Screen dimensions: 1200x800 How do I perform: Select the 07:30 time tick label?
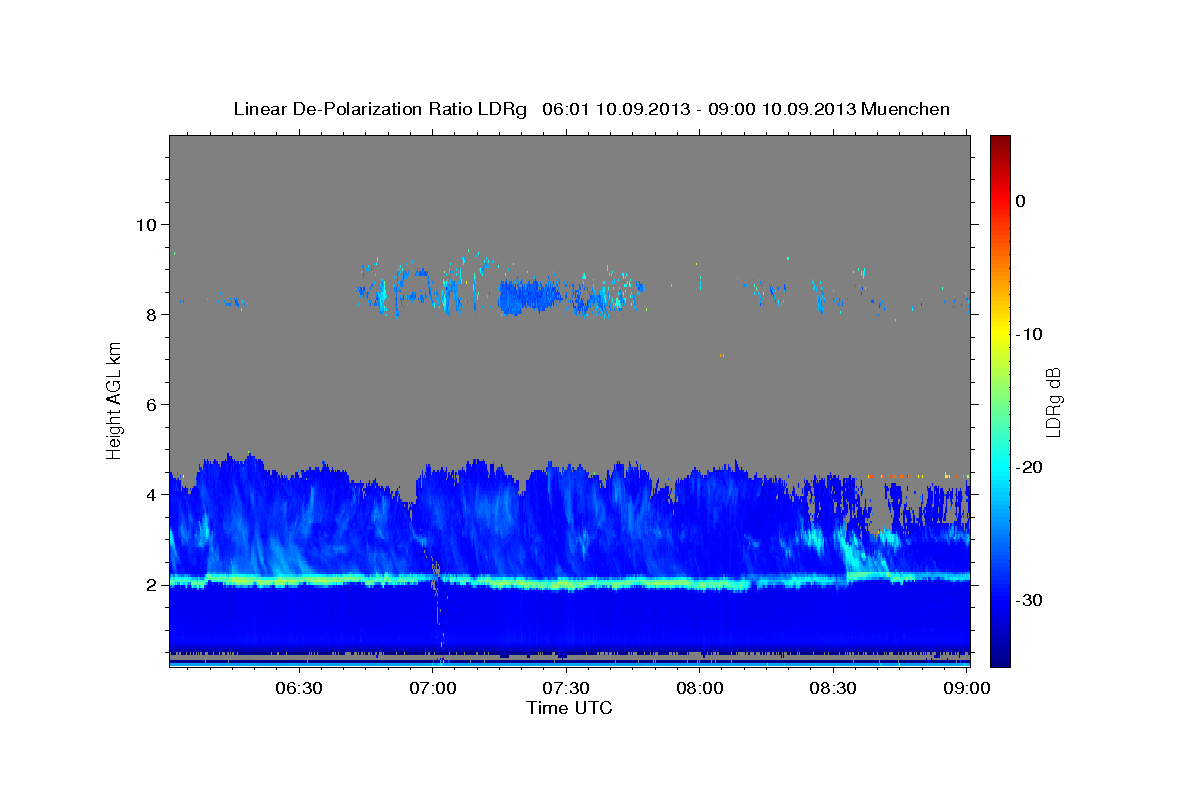tap(567, 689)
